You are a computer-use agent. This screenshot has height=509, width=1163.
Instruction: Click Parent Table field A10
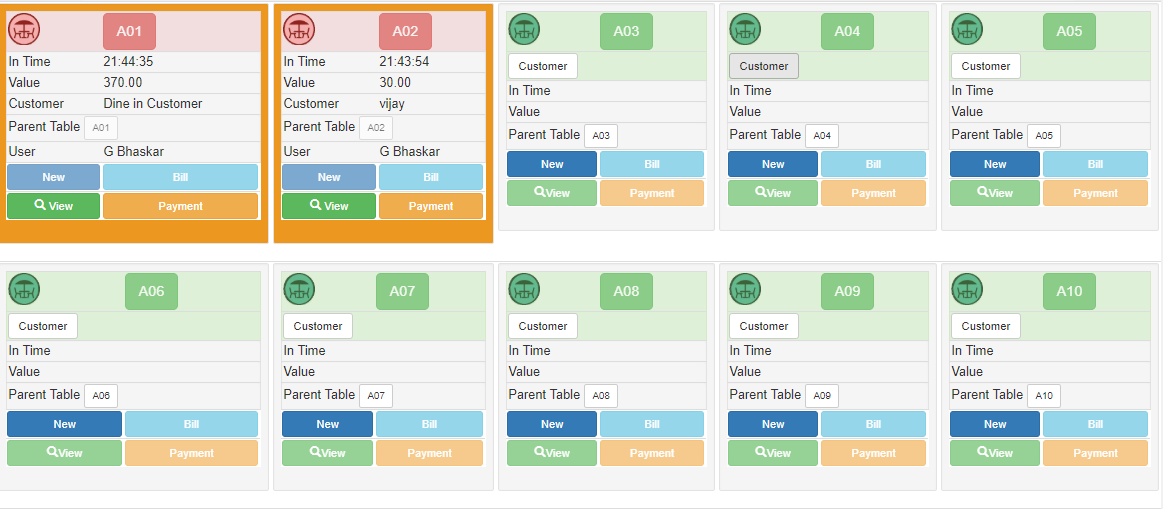(1044, 396)
